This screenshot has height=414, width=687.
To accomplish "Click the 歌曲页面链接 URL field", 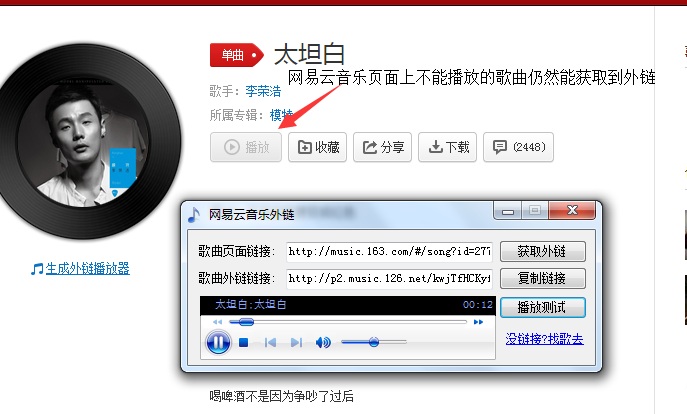I will pos(389,251).
